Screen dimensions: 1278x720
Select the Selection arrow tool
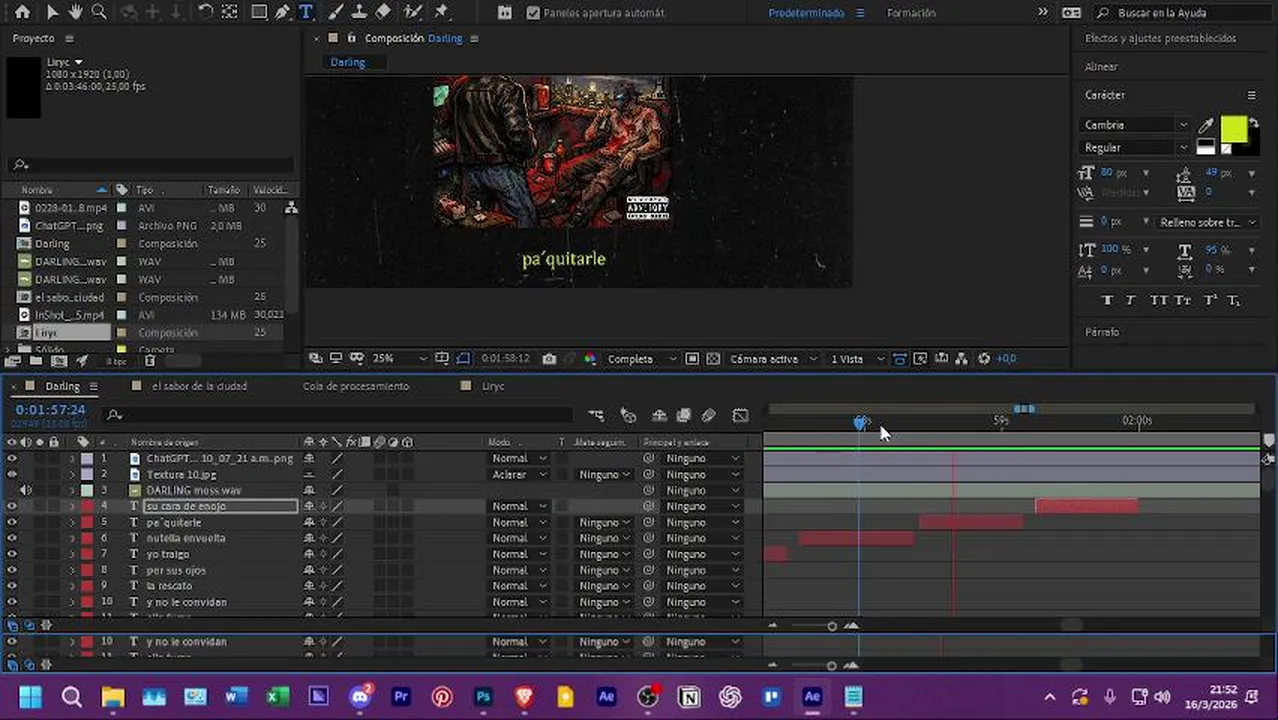[52, 12]
